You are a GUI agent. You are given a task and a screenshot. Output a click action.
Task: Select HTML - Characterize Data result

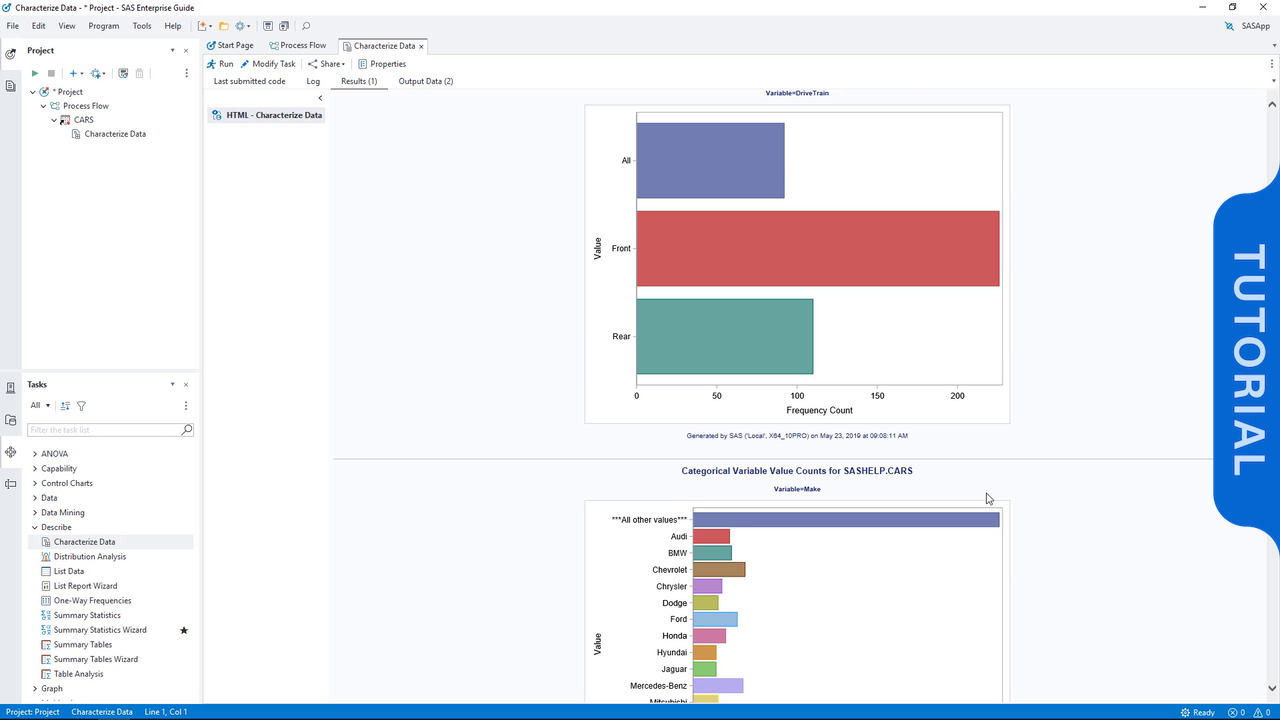click(x=267, y=115)
